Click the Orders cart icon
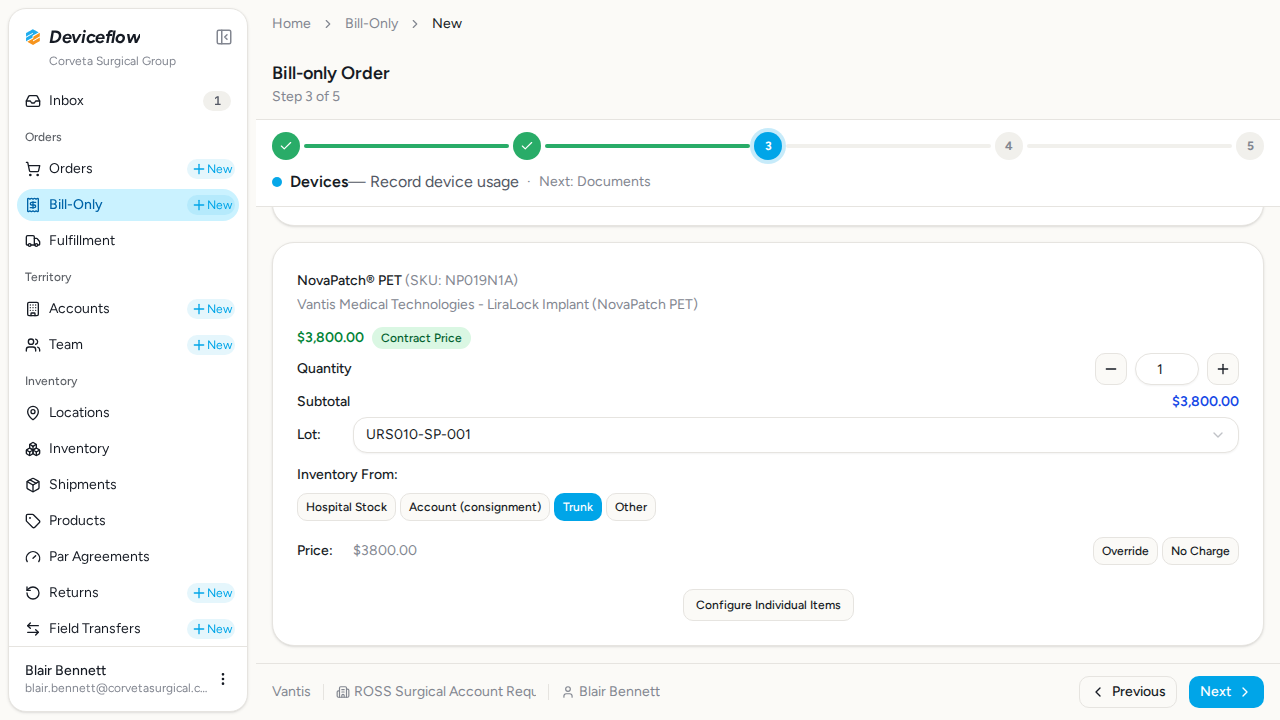Screen dimensions: 1280x720 (x=33, y=169)
